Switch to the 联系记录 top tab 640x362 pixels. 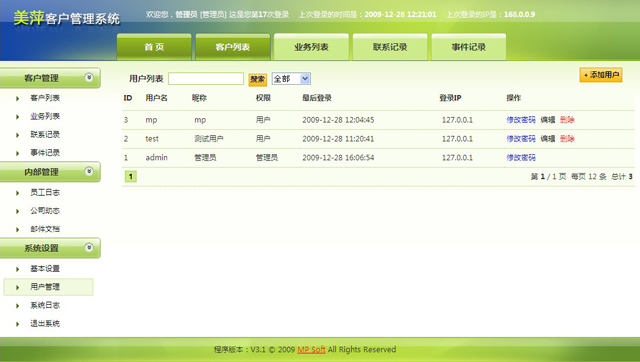point(390,47)
